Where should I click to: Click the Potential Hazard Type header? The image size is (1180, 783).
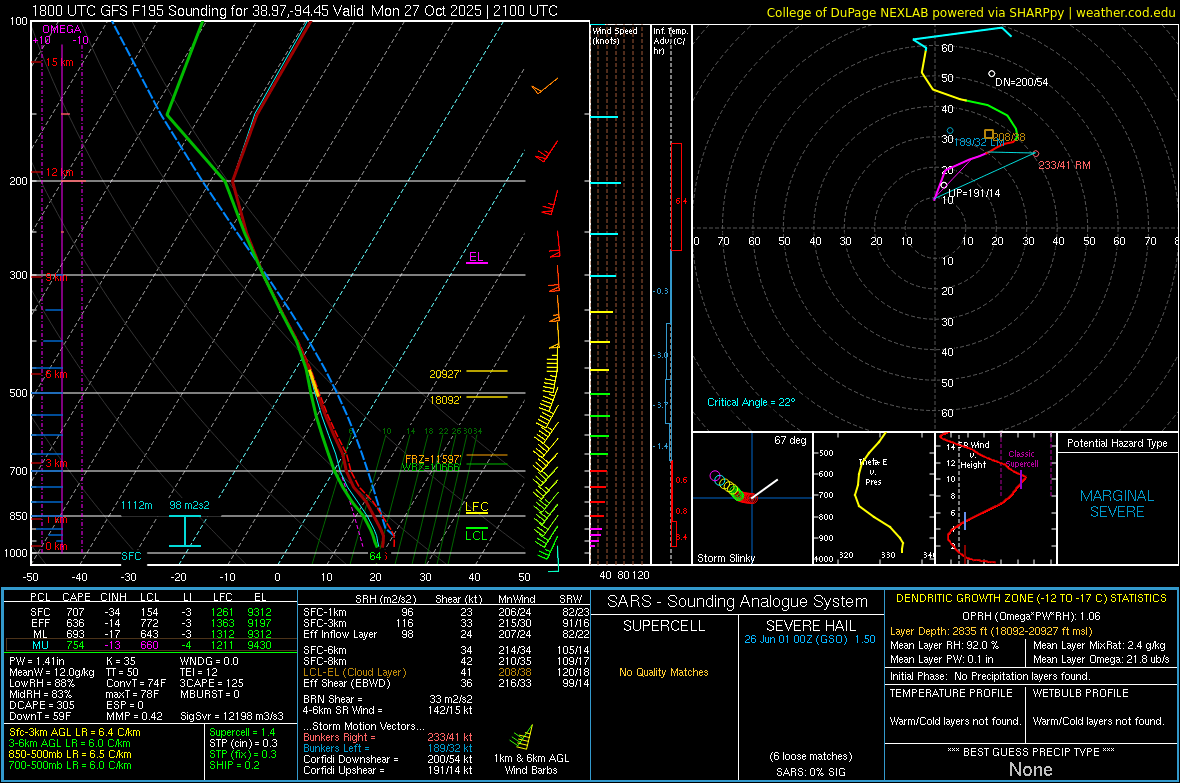[x=1116, y=443]
